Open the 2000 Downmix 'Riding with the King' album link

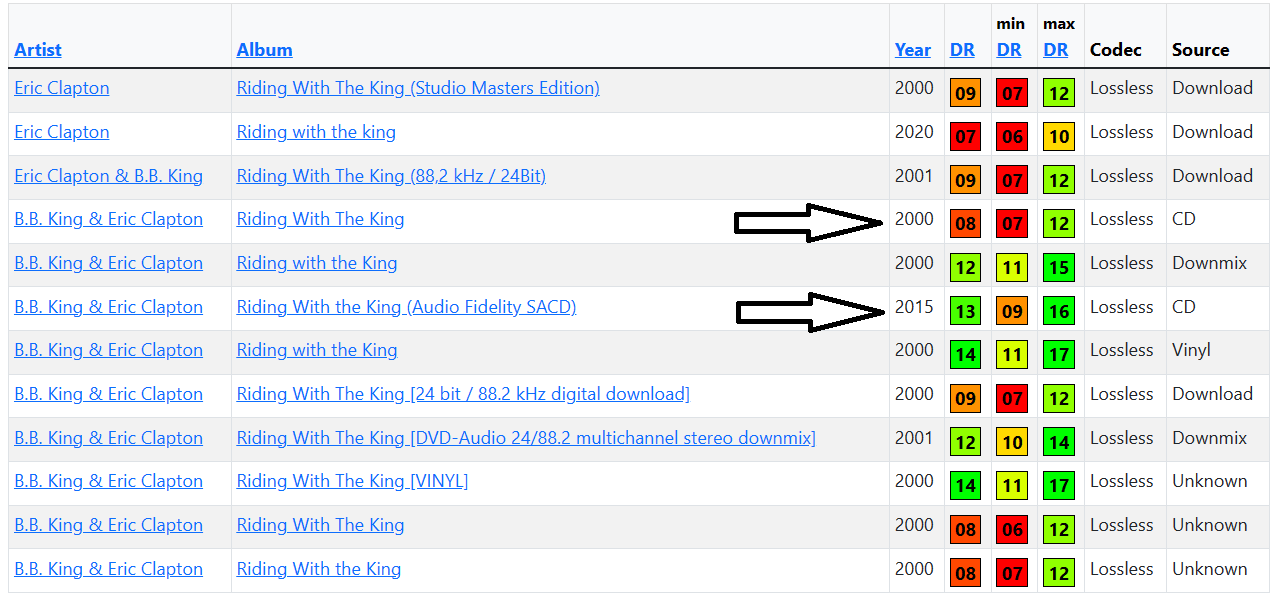pos(317,263)
